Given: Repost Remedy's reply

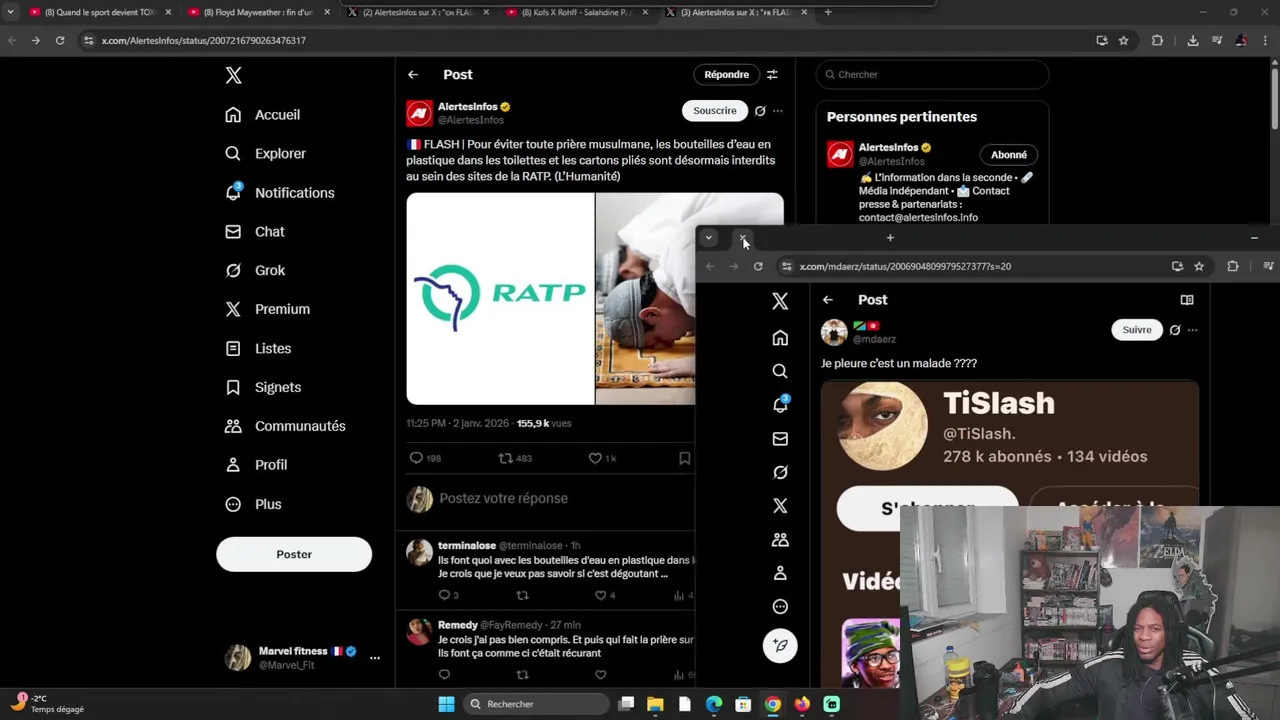Looking at the screenshot, I should pyautogui.click(x=522, y=674).
